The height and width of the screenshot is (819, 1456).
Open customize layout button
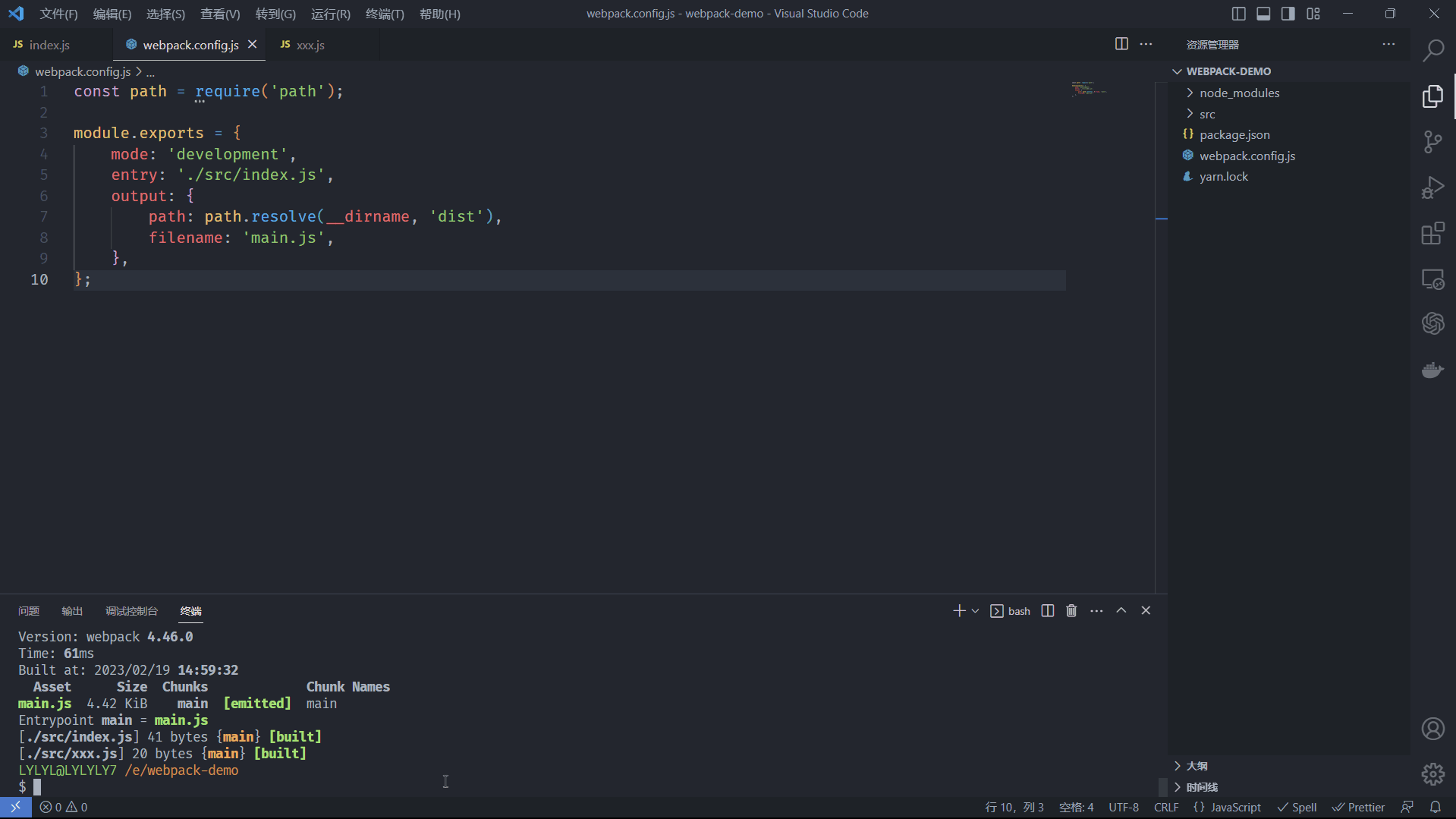pyautogui.click(x=1313, y=14)
